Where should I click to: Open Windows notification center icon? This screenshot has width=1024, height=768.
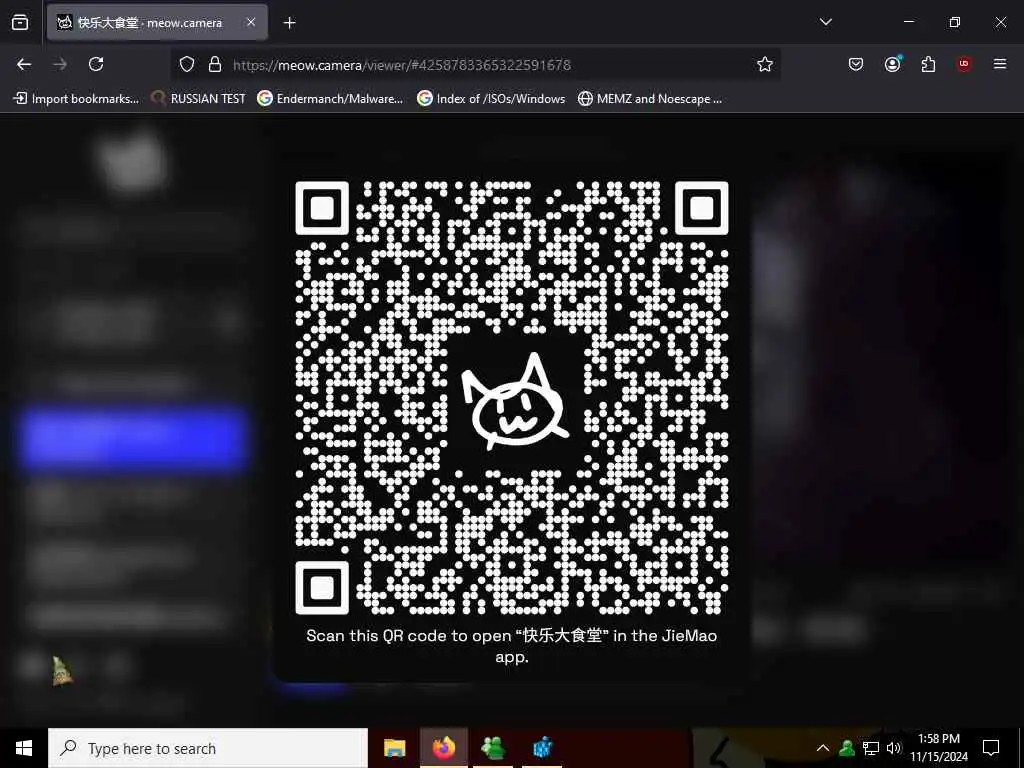pyautogui.click(x=991, y=748)
